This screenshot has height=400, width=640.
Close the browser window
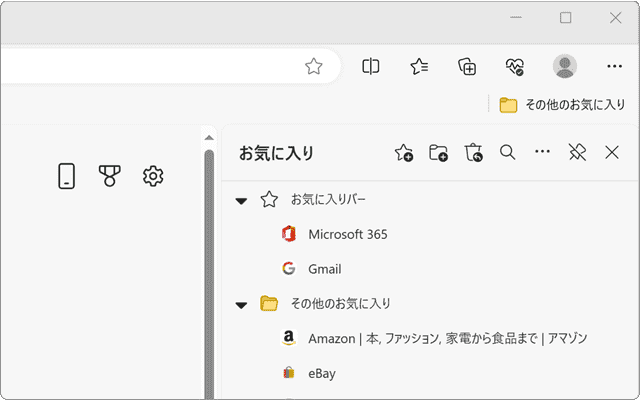pyautogui.click(x=615, y=18)
